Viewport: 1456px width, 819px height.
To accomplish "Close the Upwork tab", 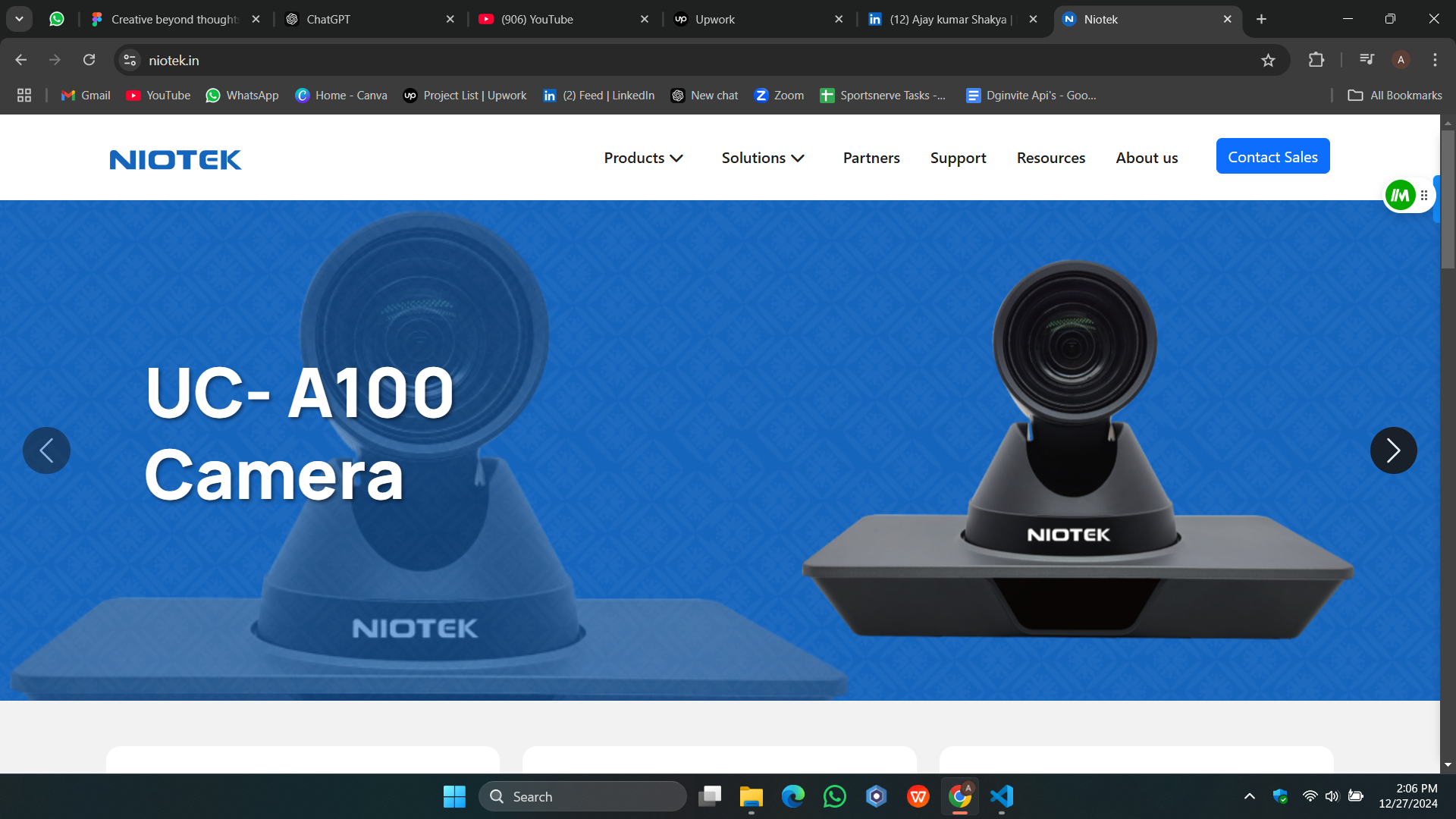I will pyautogui.click(x=839, y=19).
